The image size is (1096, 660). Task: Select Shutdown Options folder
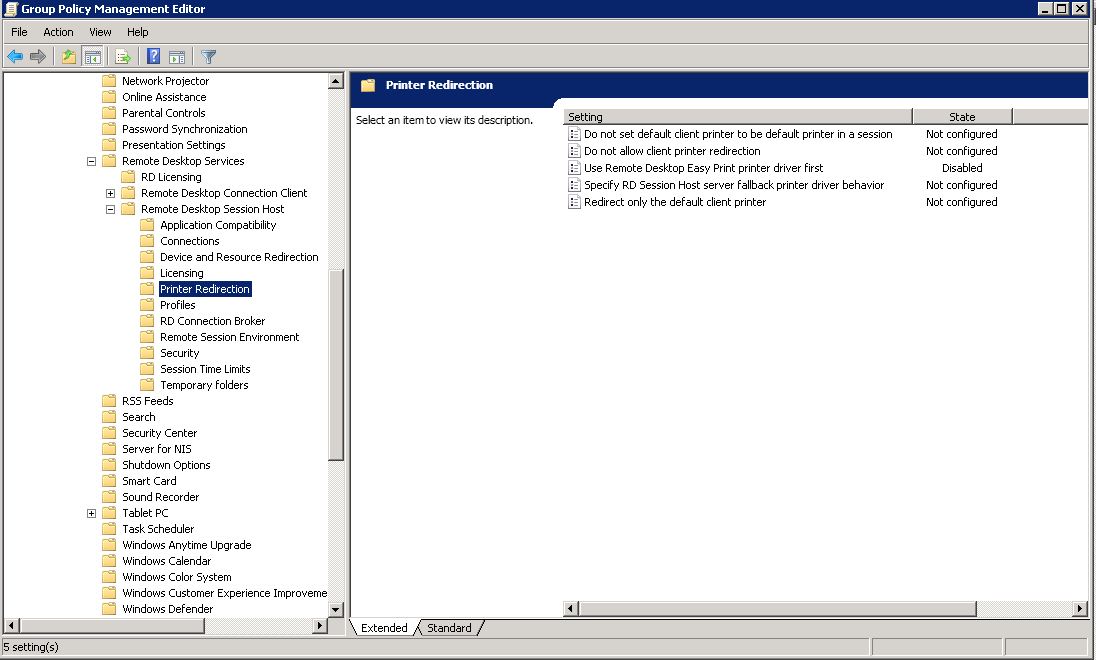click(166, 465)
